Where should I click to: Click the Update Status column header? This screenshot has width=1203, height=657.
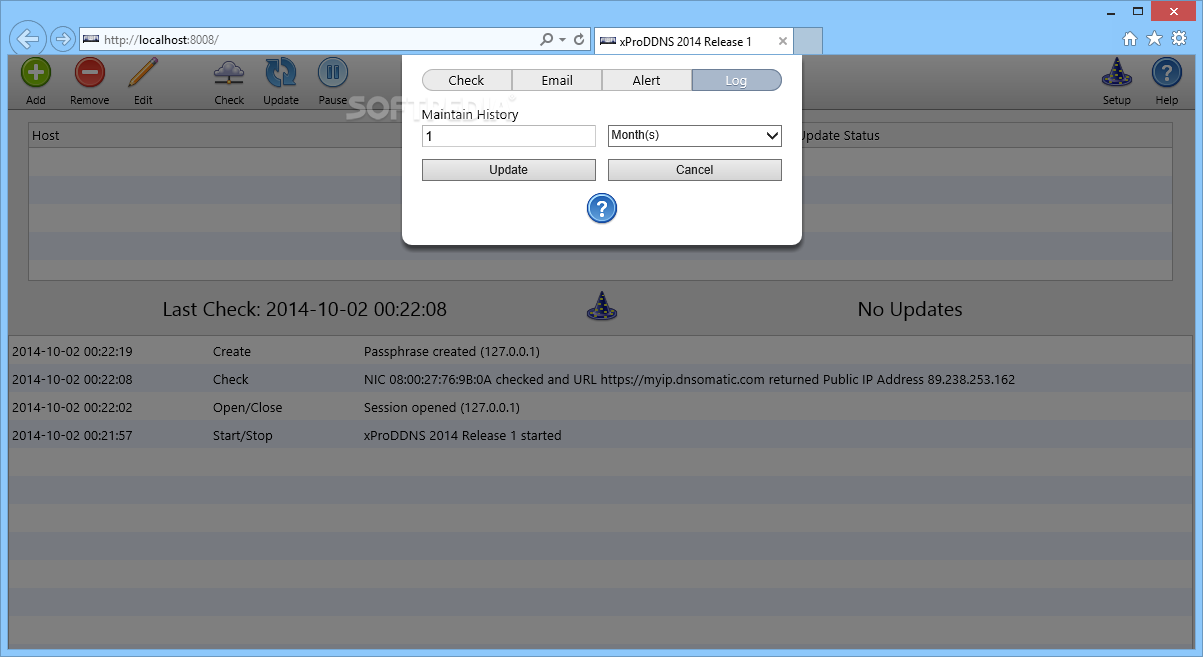click(x=840, y=135)
